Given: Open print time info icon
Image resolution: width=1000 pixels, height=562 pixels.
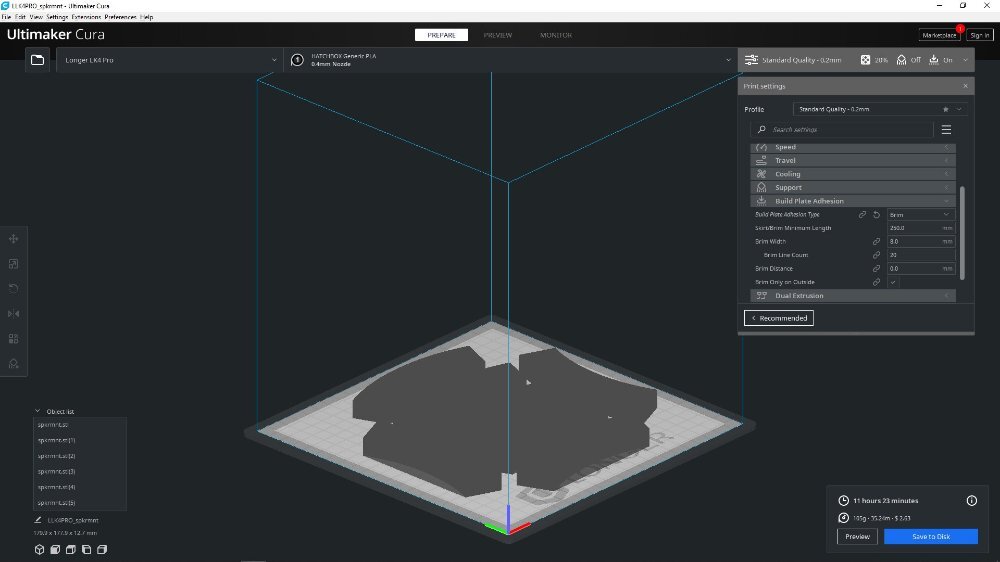Looking at the screenshot, I should 971,501.
